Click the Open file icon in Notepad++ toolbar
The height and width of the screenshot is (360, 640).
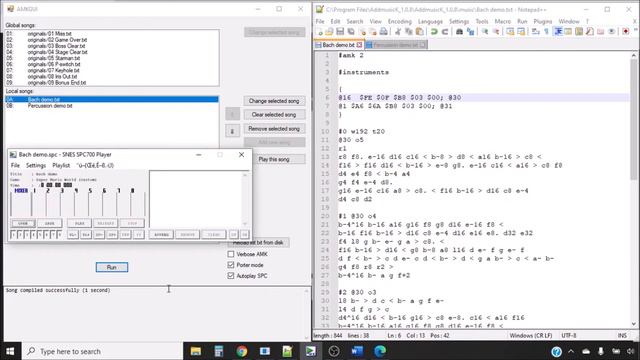click(329, 32)
